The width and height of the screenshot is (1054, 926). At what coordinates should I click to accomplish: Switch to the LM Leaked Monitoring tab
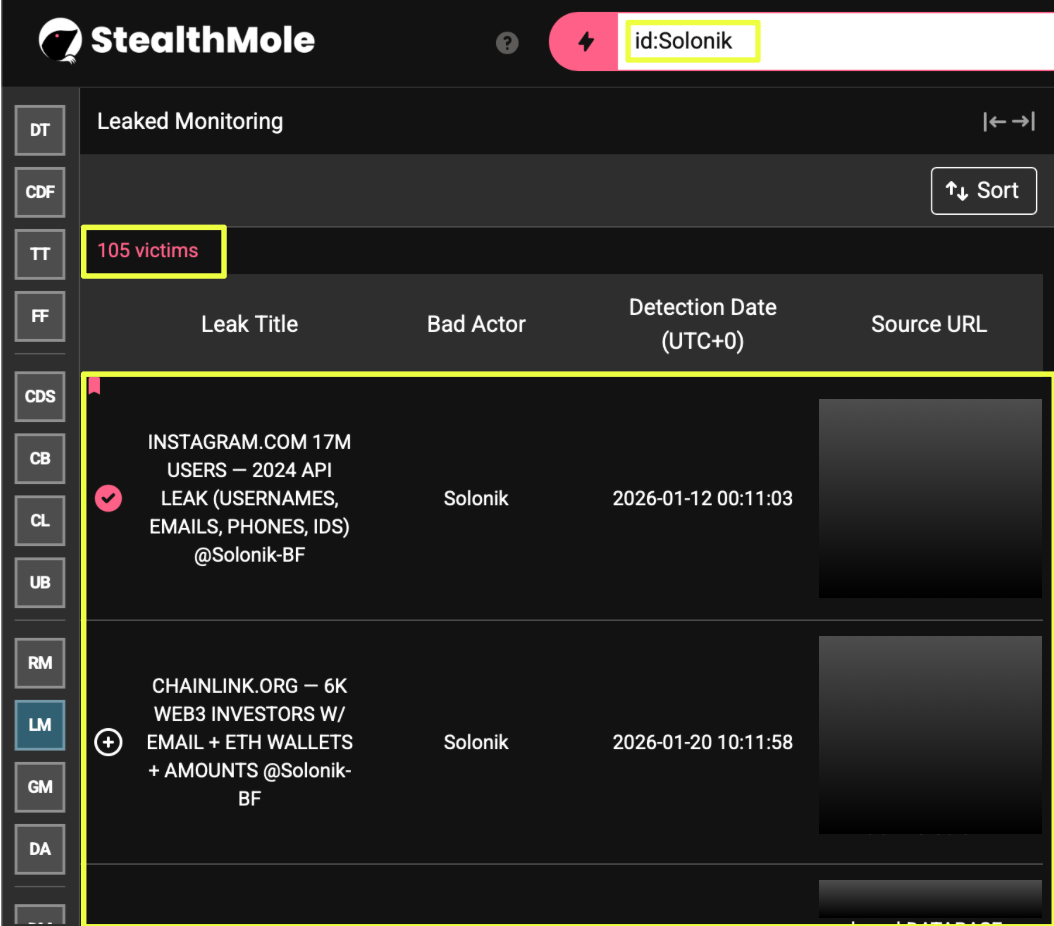[x=40, y=725]
